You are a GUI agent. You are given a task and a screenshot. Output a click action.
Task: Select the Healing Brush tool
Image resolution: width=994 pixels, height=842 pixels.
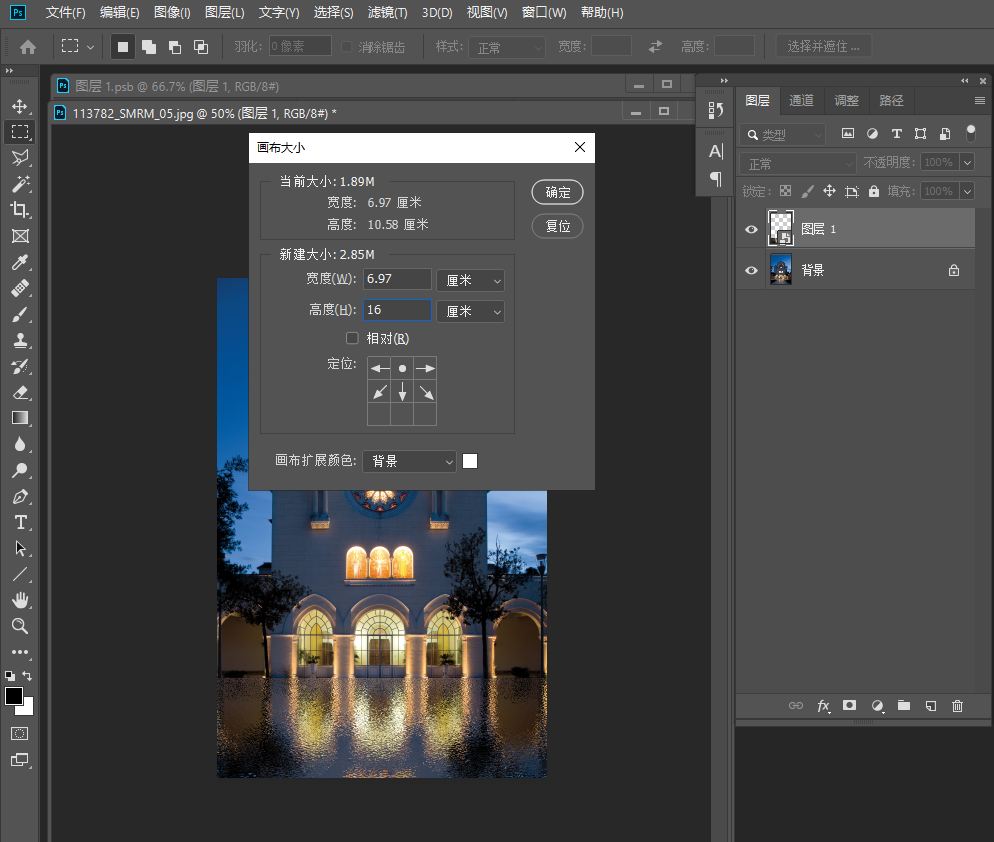click(x=20, y=288)
